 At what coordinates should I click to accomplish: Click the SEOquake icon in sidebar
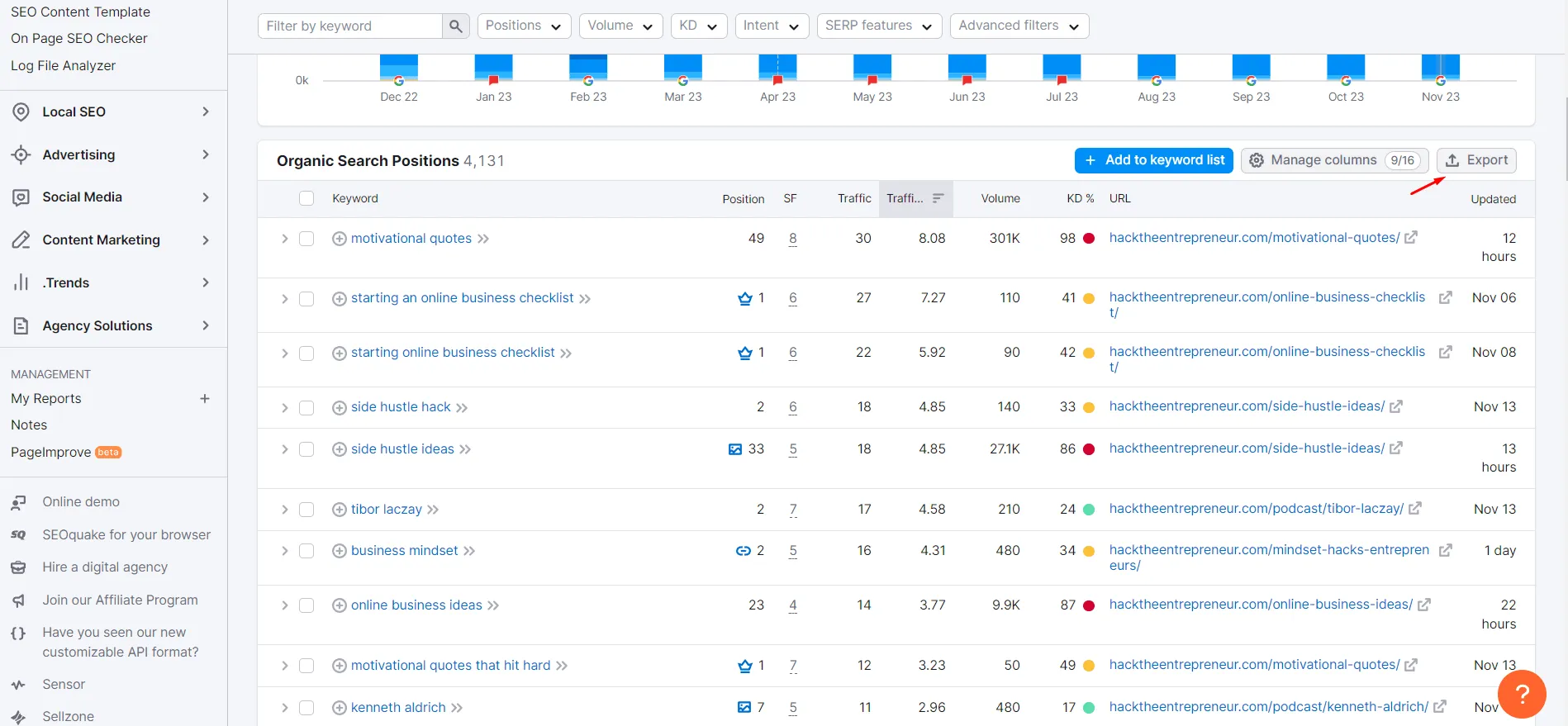(x=18, y=535)
